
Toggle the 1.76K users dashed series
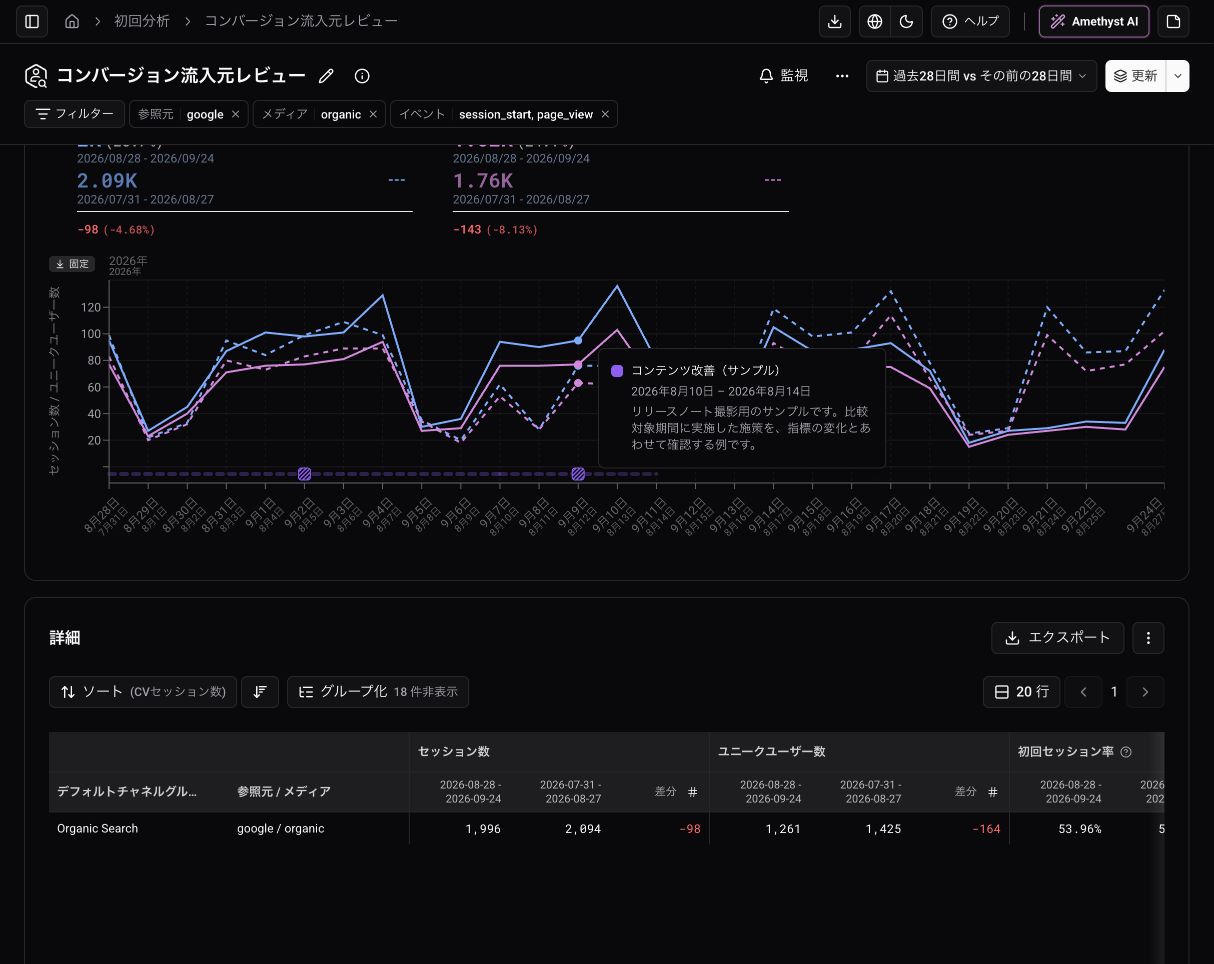(772, 180)
